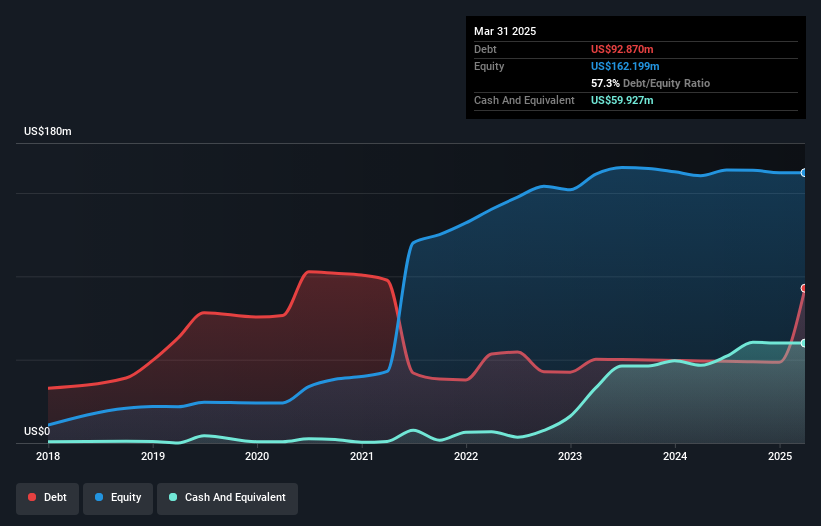
Task: Click the US$59.927m cash value
Action: (622, 100)
